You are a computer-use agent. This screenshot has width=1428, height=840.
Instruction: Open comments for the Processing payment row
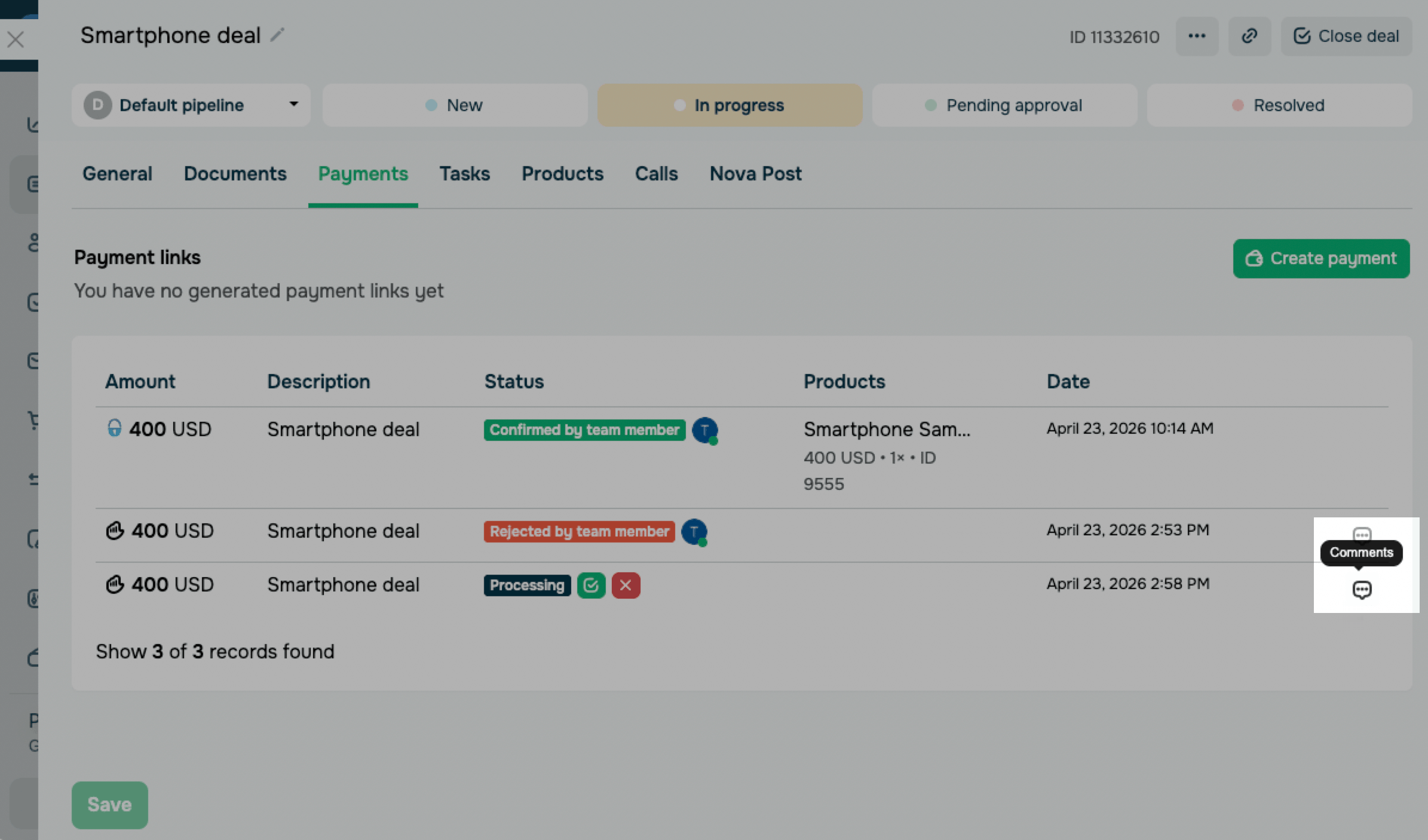[x=1361, y=590]
